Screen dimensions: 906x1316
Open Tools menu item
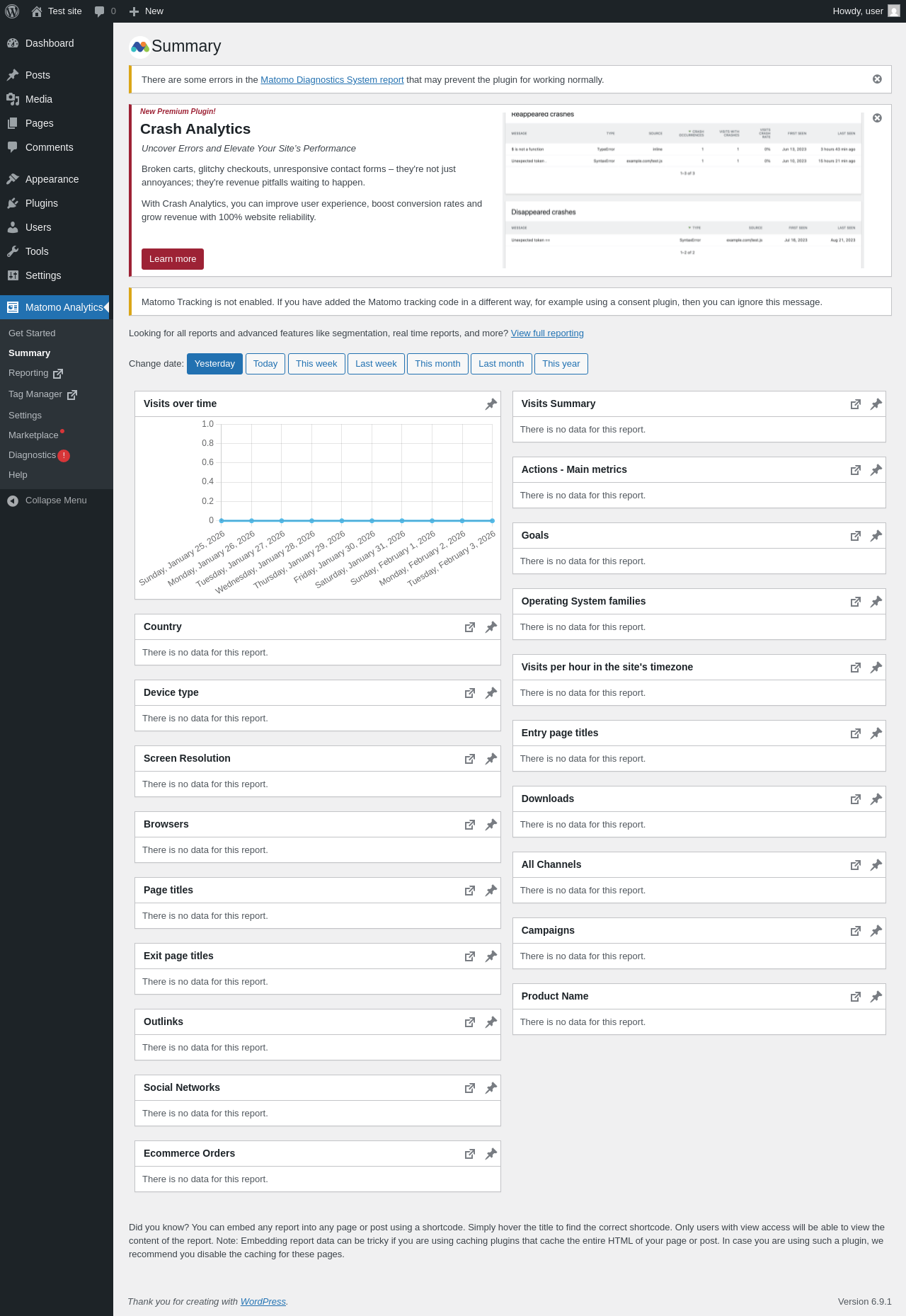click(x=57, y=251)
